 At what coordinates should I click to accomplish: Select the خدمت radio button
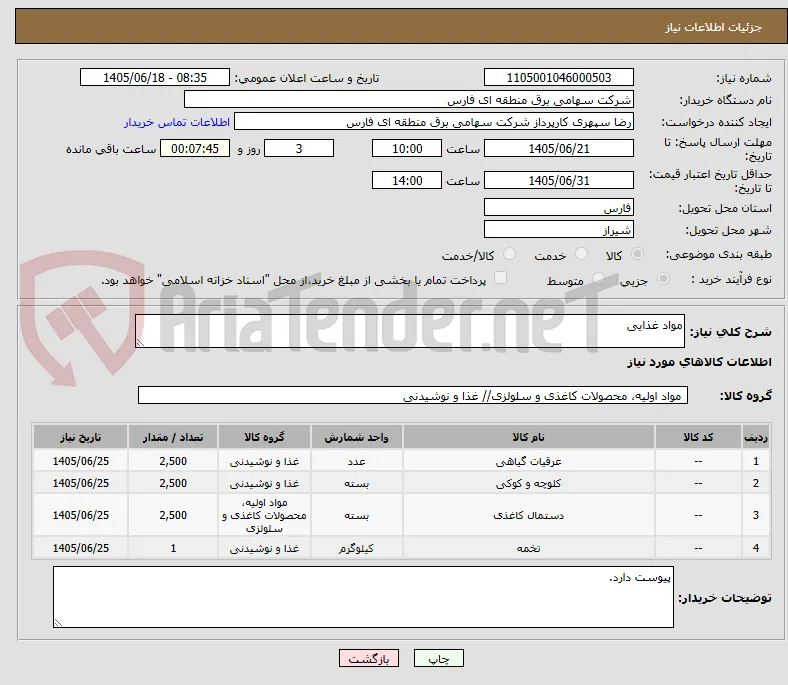[x=581, y=254]
